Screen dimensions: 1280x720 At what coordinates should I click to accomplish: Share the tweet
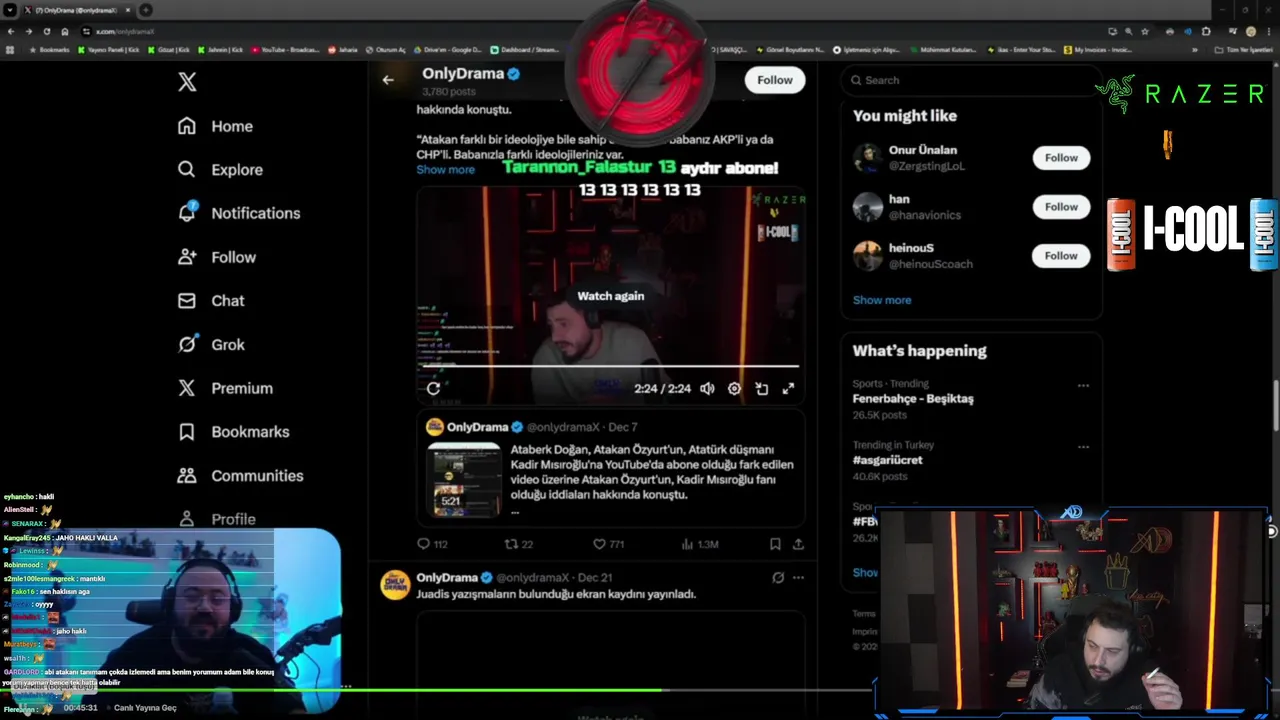[x=798, y=544]
